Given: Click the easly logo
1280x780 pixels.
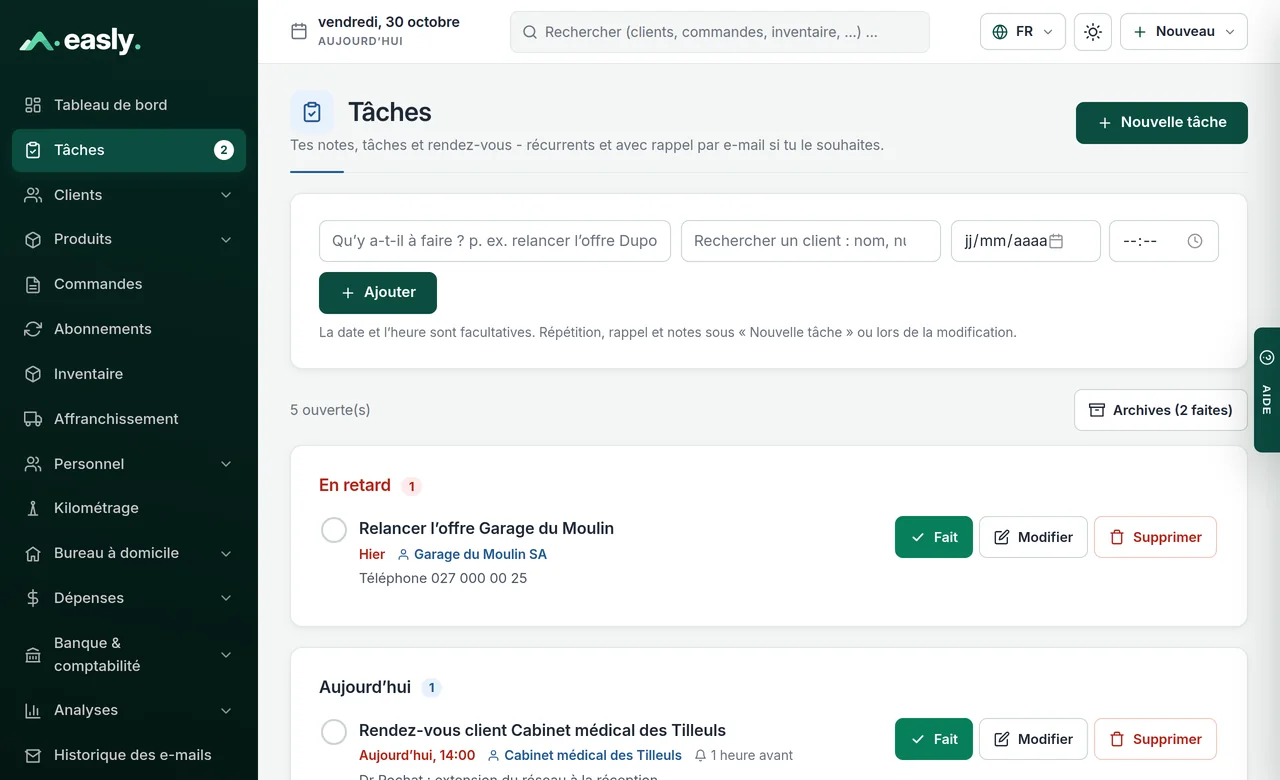Looking at the screenshot, I should 80,41.
